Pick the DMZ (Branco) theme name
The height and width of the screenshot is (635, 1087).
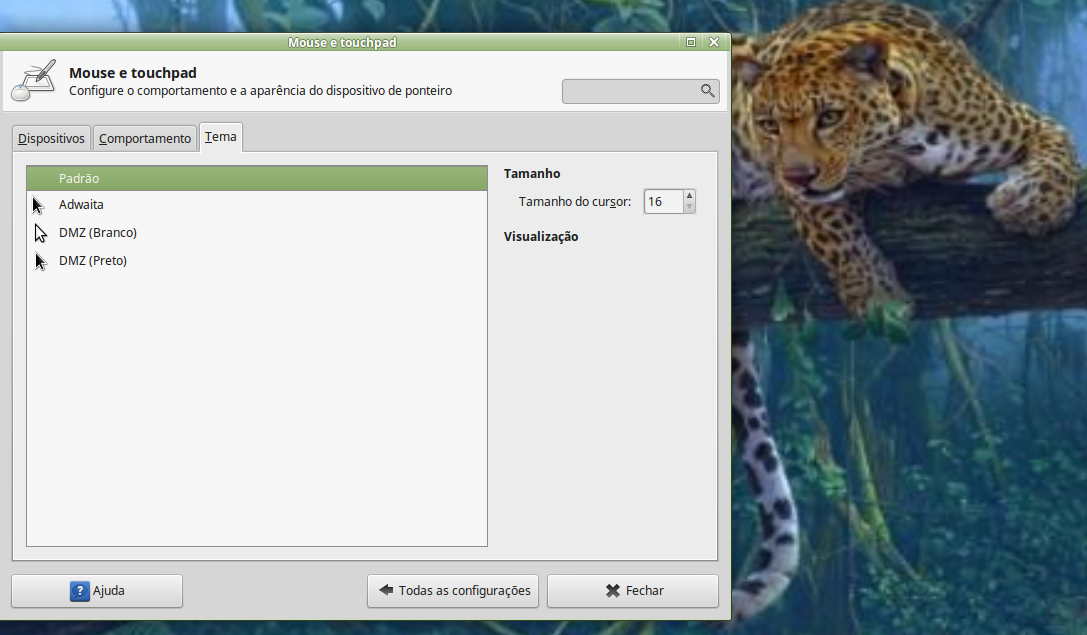pyautogui.click(x=98, y=232)
